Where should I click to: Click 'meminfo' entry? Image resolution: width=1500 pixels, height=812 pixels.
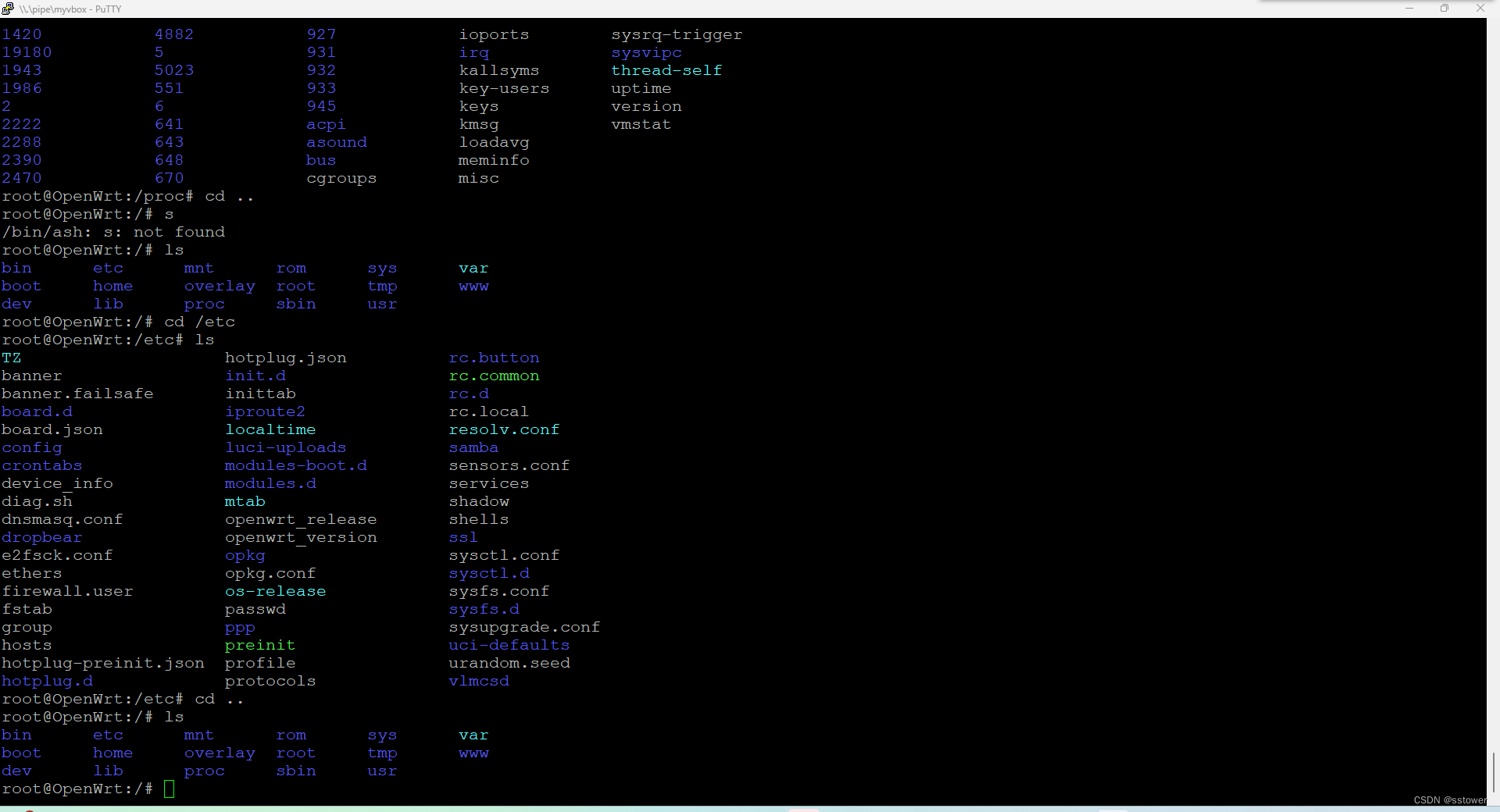click(x=494, y=160)
